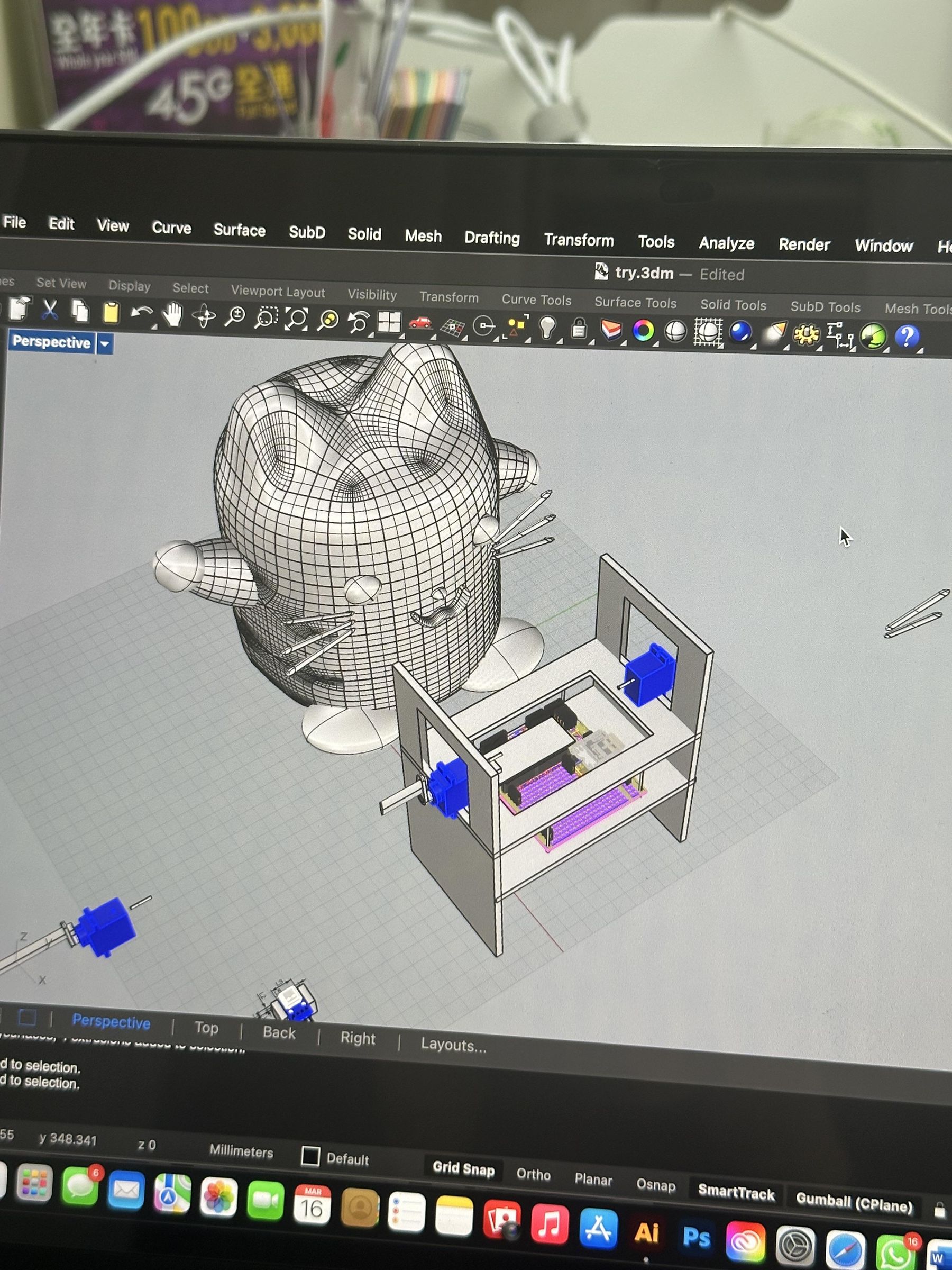Toggle Gumball (CPlane)
This screenshot has width=952, height=1270.
point(854,1202)
